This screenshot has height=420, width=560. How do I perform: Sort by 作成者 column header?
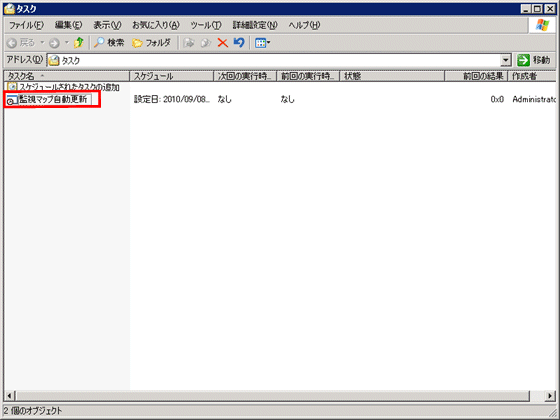(x=532, y=76)
